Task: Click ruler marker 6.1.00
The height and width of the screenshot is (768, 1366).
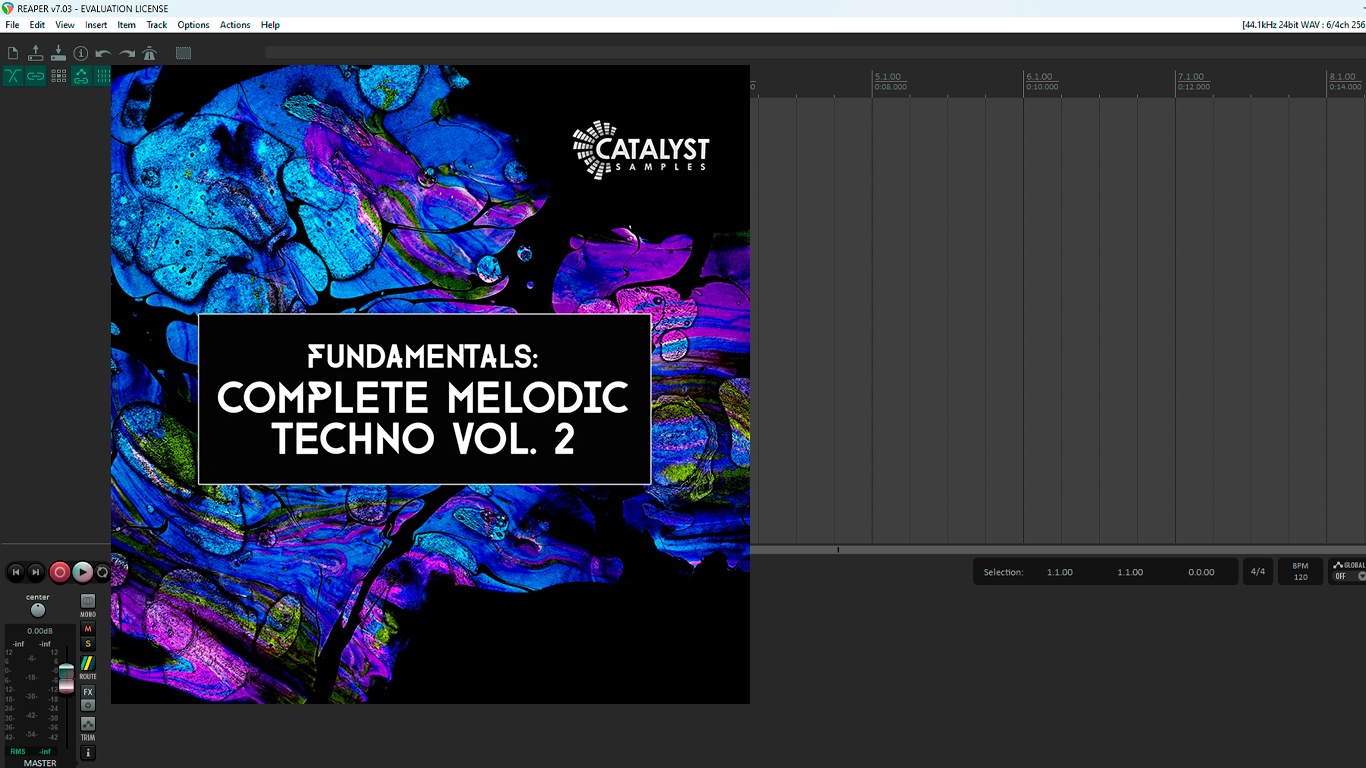Action: tap(1039, 76)
